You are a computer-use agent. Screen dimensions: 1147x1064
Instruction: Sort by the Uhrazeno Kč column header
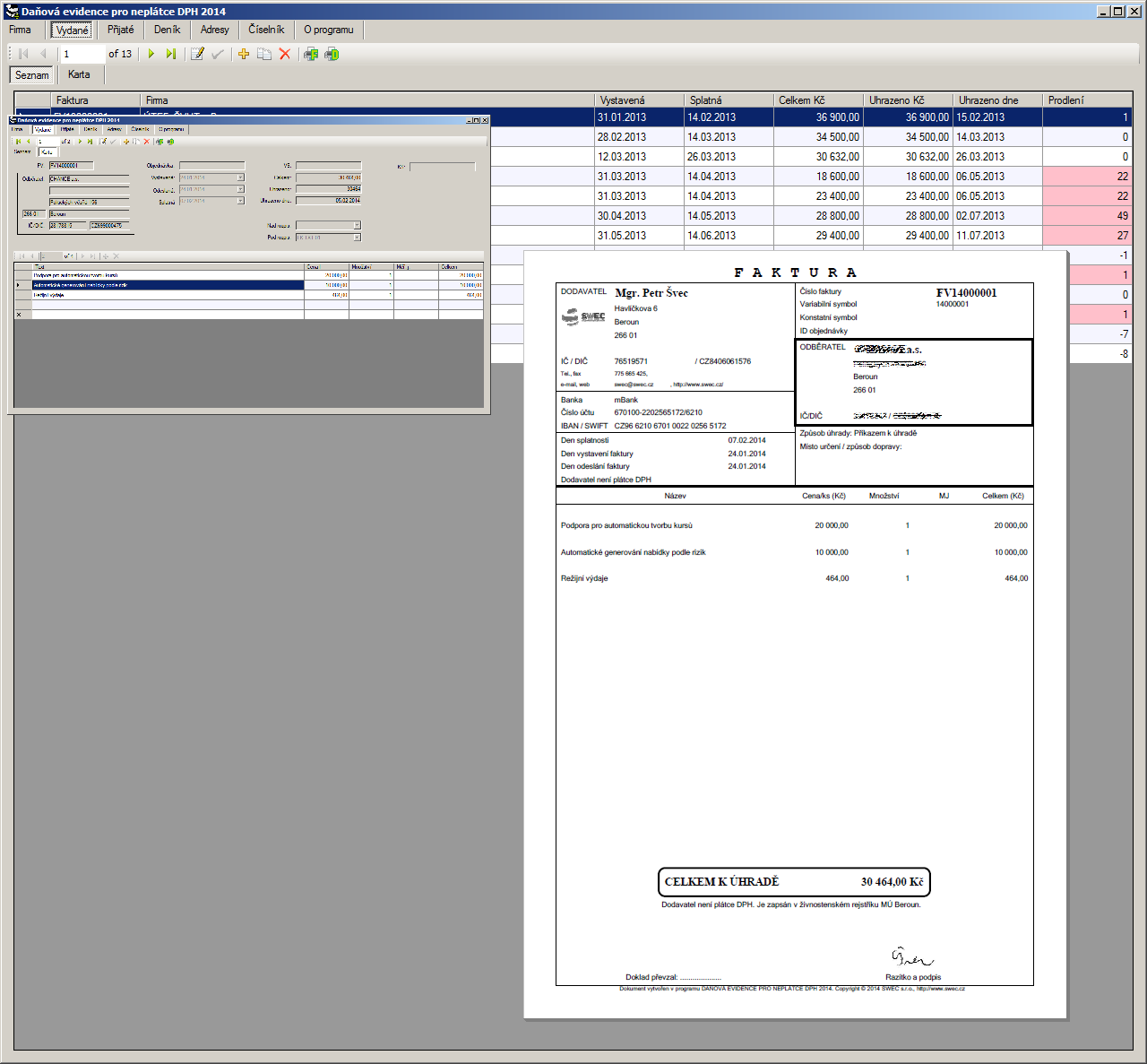(909, 100)
